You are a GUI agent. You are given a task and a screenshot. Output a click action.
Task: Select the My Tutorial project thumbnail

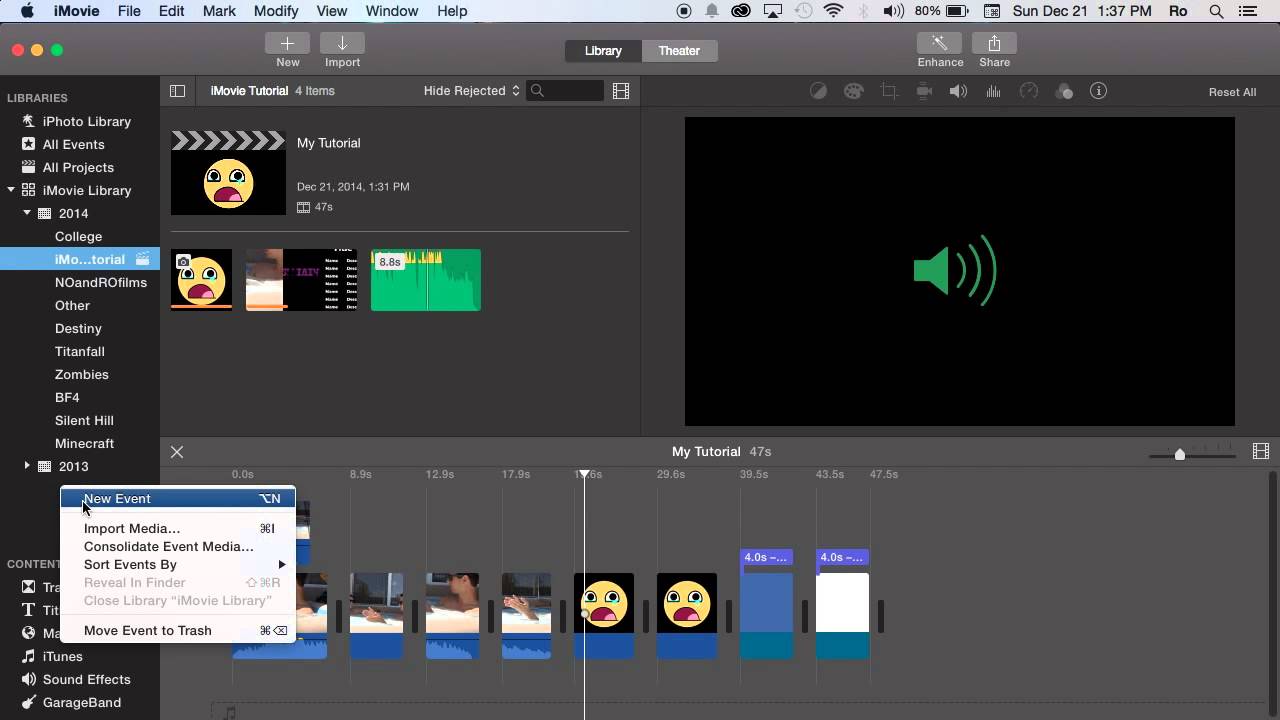tap(228, 172)
